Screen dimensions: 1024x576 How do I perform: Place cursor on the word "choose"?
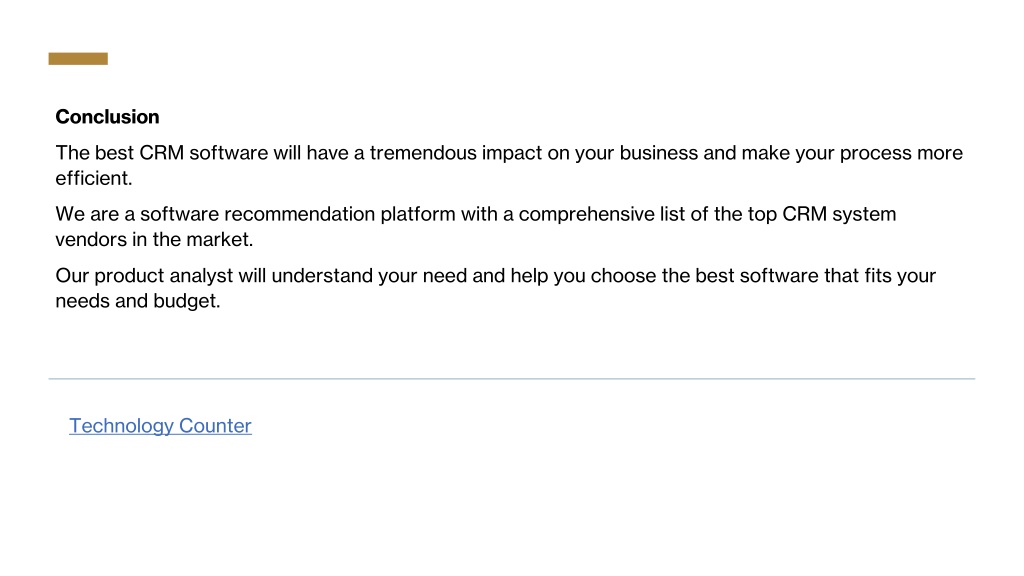click(623, 276)
